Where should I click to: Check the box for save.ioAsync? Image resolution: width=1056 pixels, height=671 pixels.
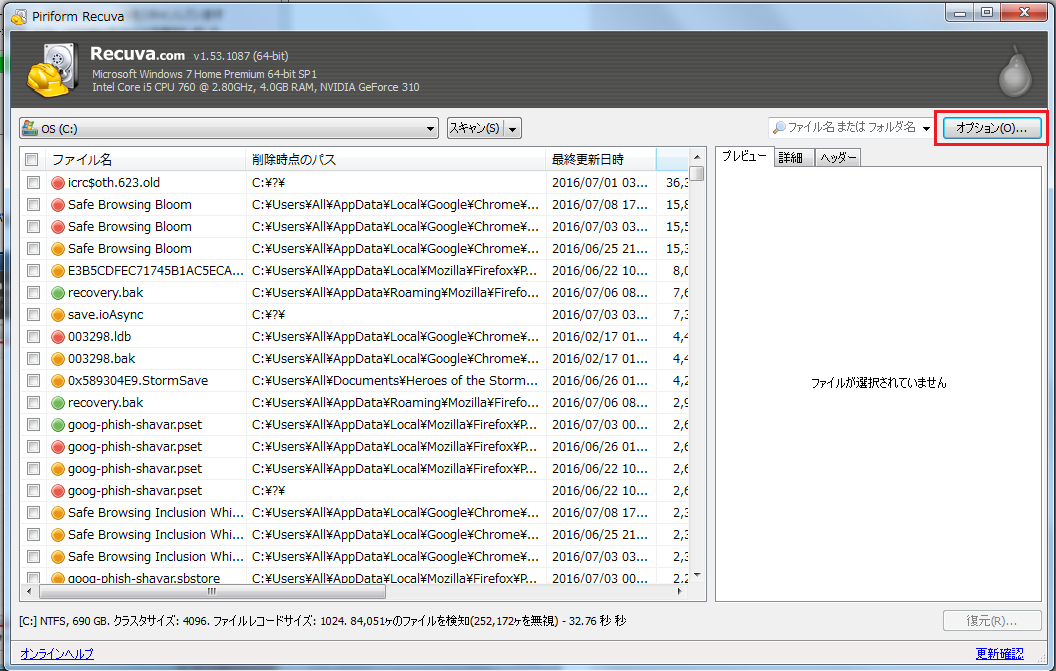tap(33, 315)
